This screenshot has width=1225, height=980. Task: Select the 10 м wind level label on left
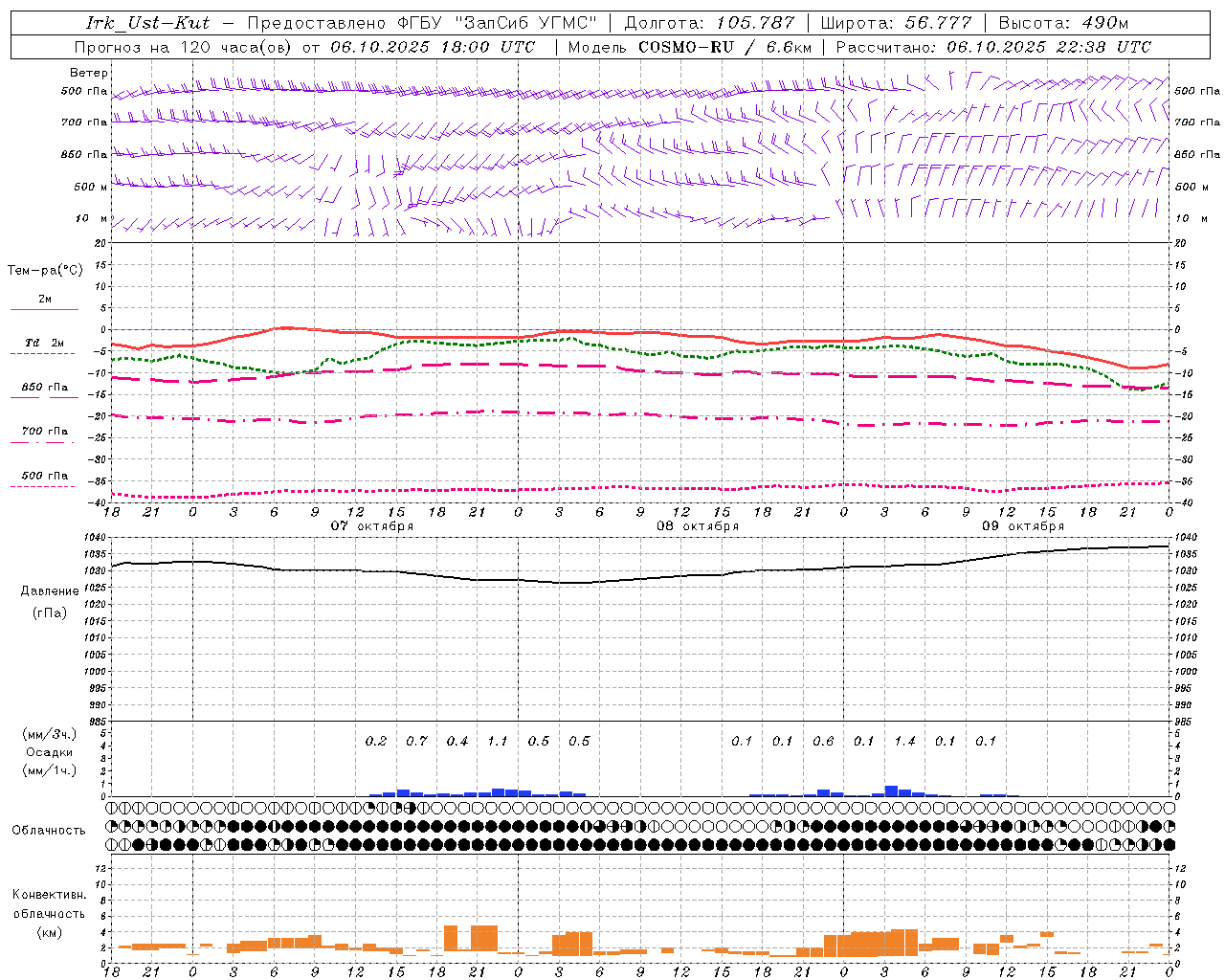pos(91,218)
